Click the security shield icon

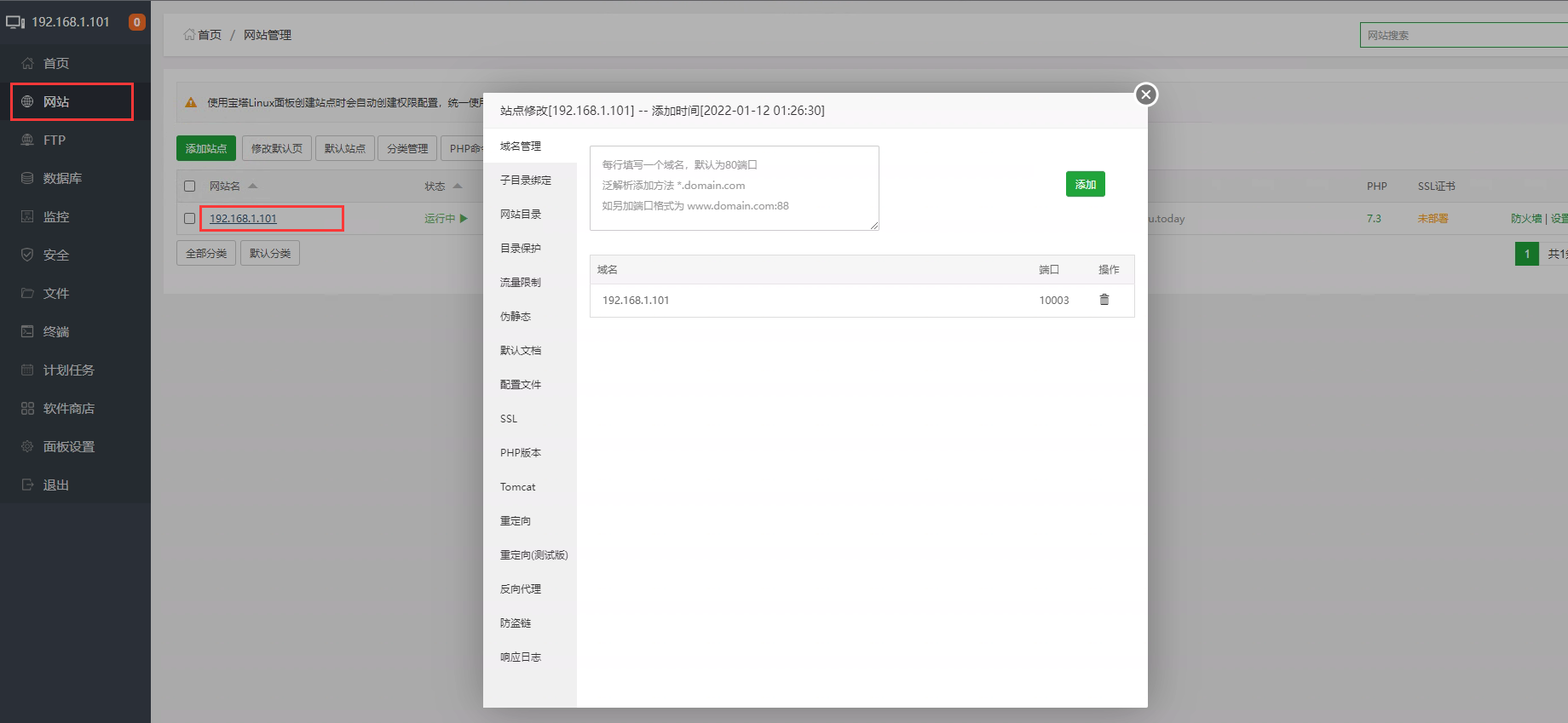[27, 255]
